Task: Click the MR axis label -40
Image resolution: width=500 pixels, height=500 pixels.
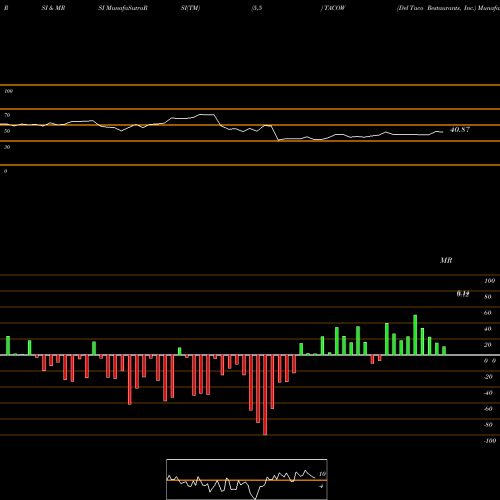Action: pos(488,393)
